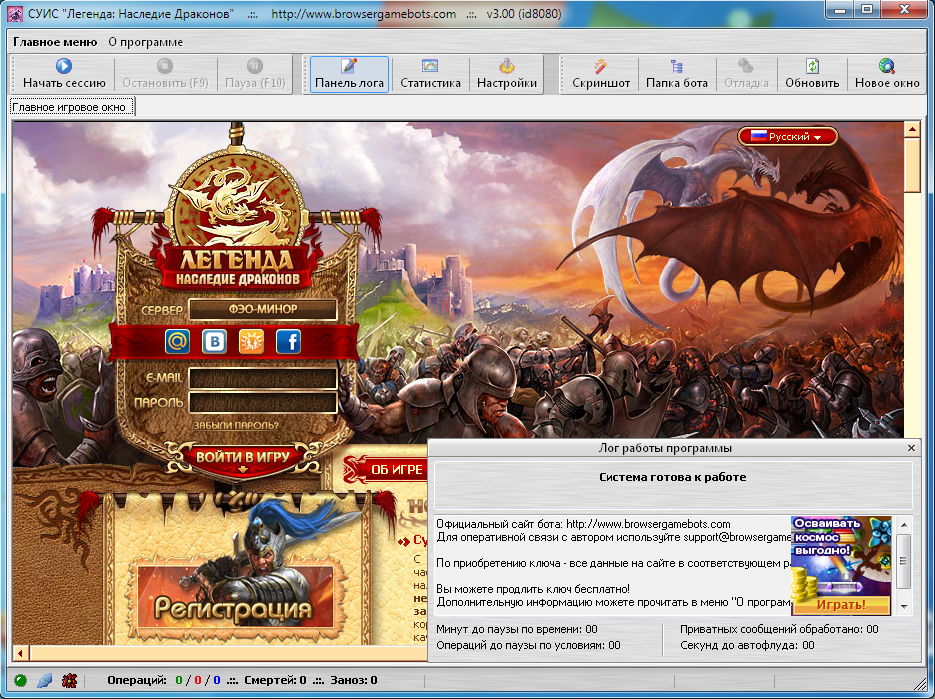Log in with the Mail.ru @ icon
This screenshot has width=935, height=699.
coord(177,342)
